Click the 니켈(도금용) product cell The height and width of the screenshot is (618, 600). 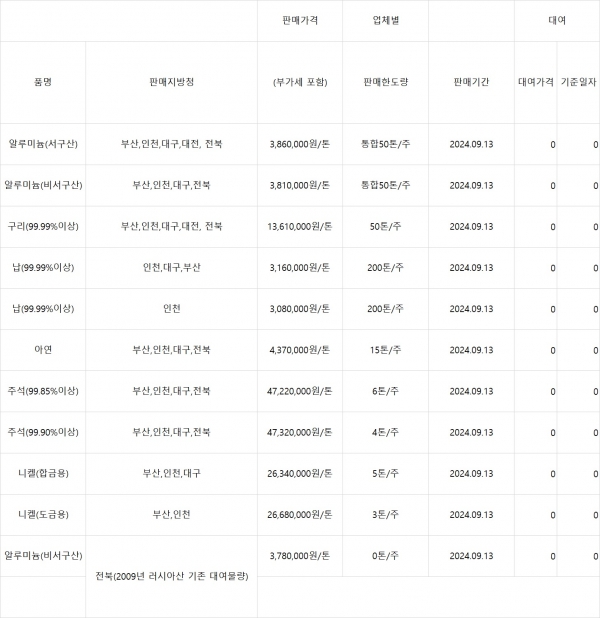43,514
